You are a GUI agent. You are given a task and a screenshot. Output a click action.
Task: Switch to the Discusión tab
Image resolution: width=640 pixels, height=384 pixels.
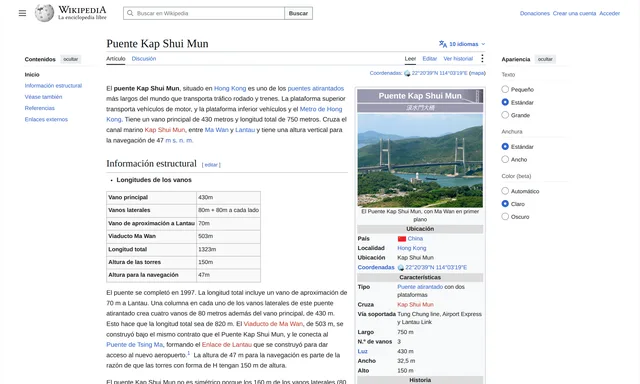(x=144, y=58)
